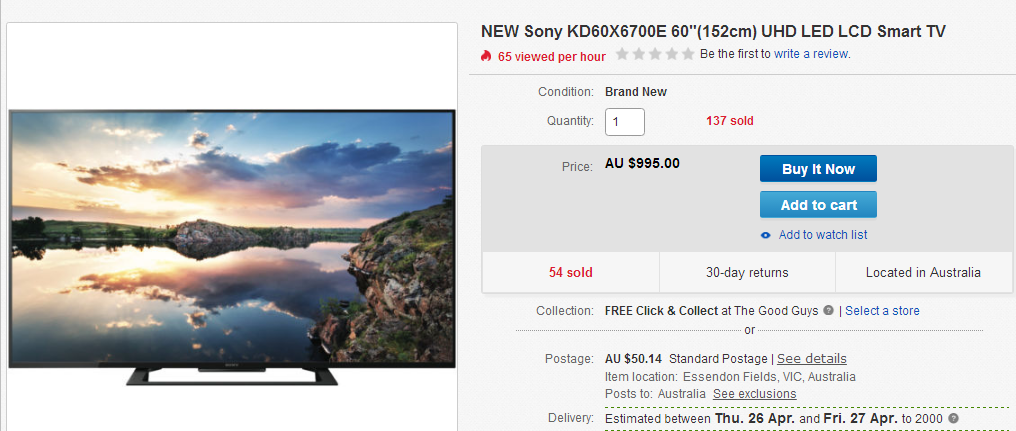
Task: Click the Located in Australia cell
Action: 923,272
